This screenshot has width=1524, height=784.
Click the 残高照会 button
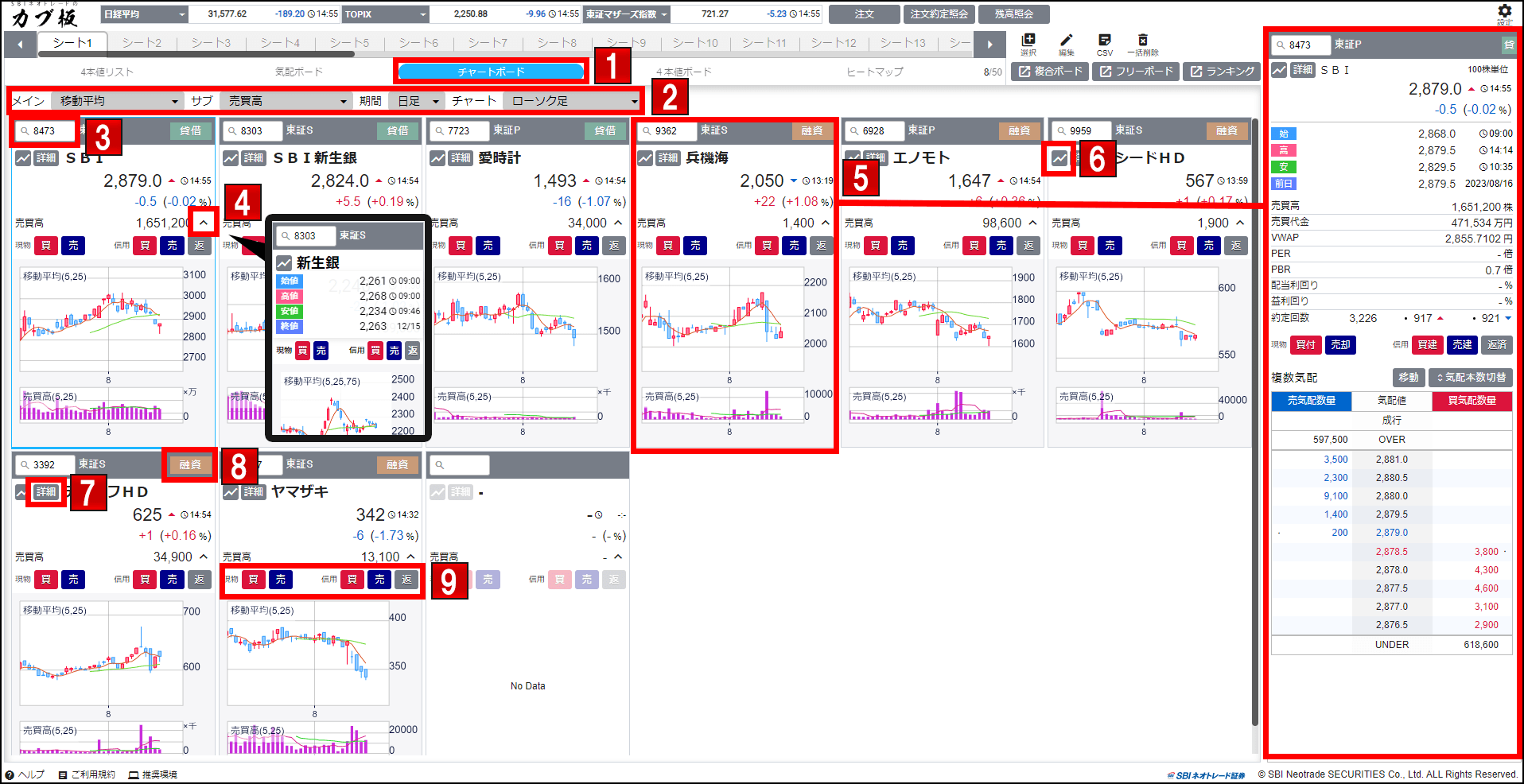[x=1014, y=14]
